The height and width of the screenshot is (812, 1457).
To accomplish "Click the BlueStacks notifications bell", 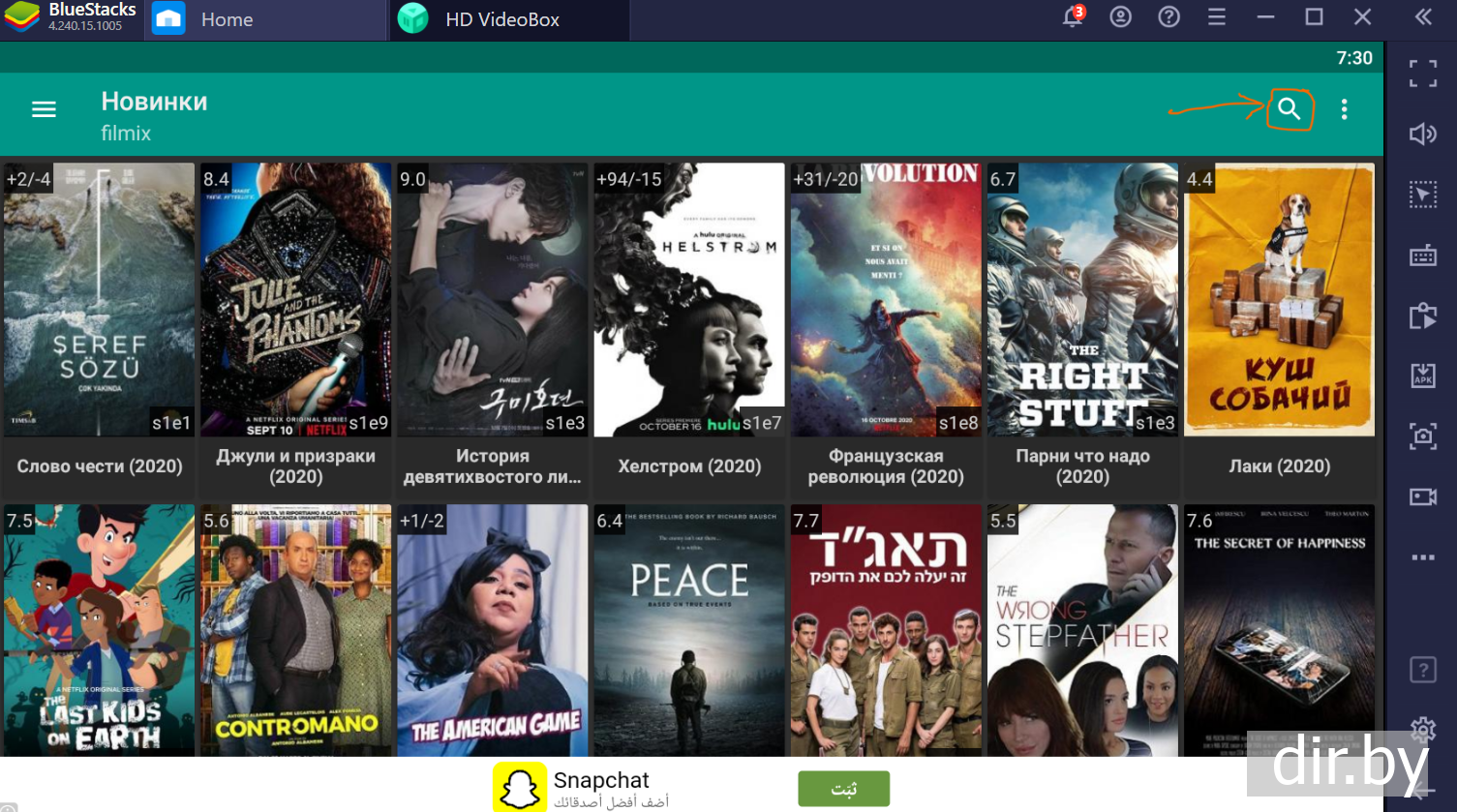I will (x=1073, y=16).
